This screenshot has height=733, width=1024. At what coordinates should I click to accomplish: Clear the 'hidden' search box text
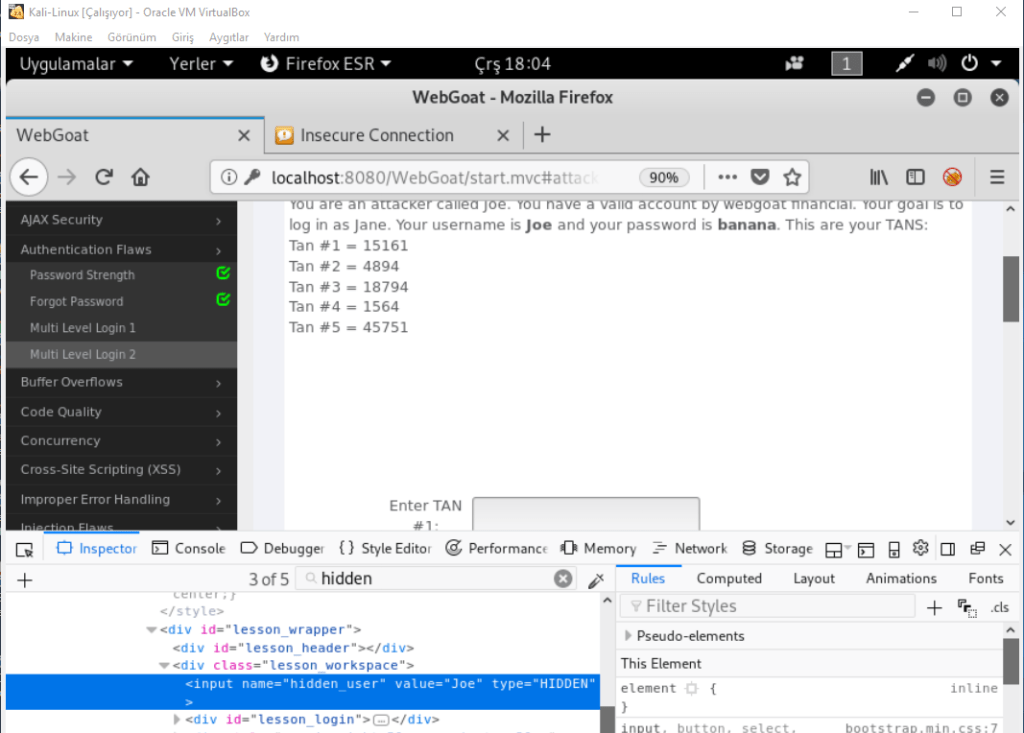[564, 579]
